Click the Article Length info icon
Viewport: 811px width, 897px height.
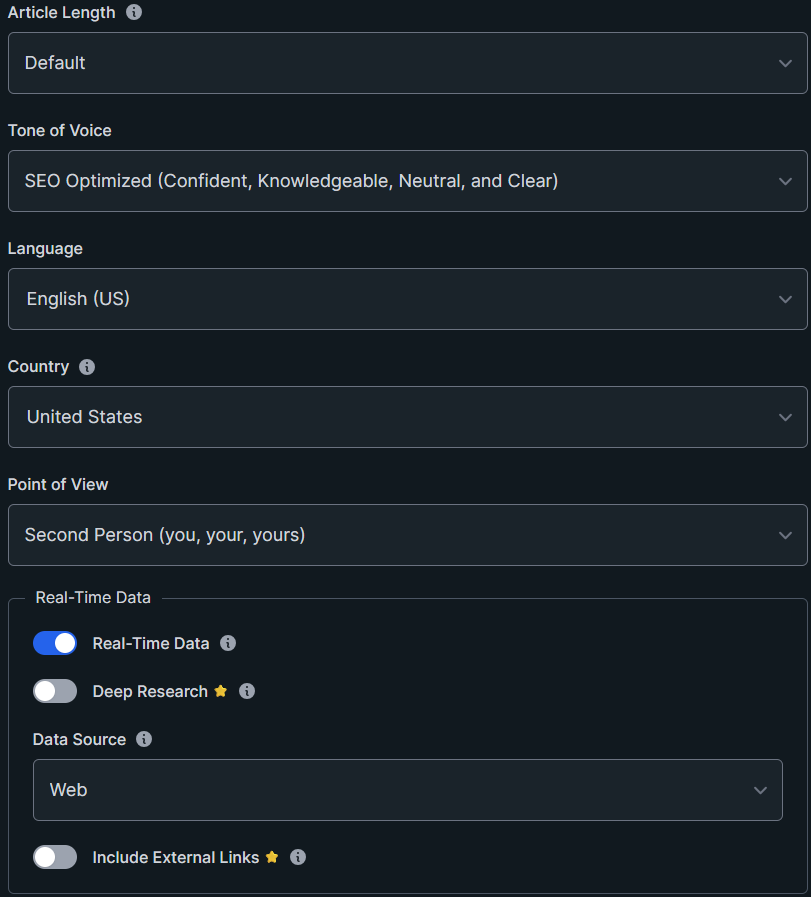(134, 13)
